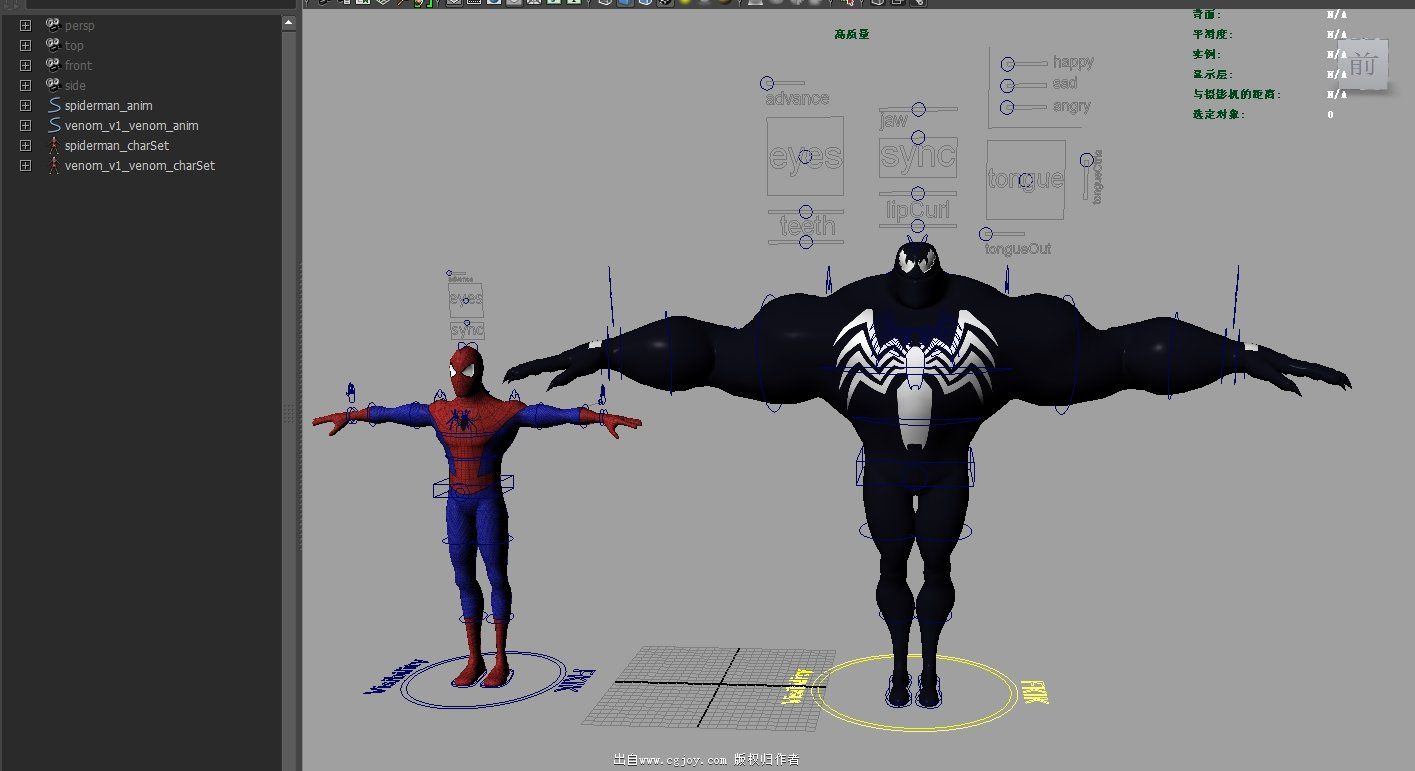Click the happy expression slider handle
The image size is (1415, 771).
pos(1008,65)
